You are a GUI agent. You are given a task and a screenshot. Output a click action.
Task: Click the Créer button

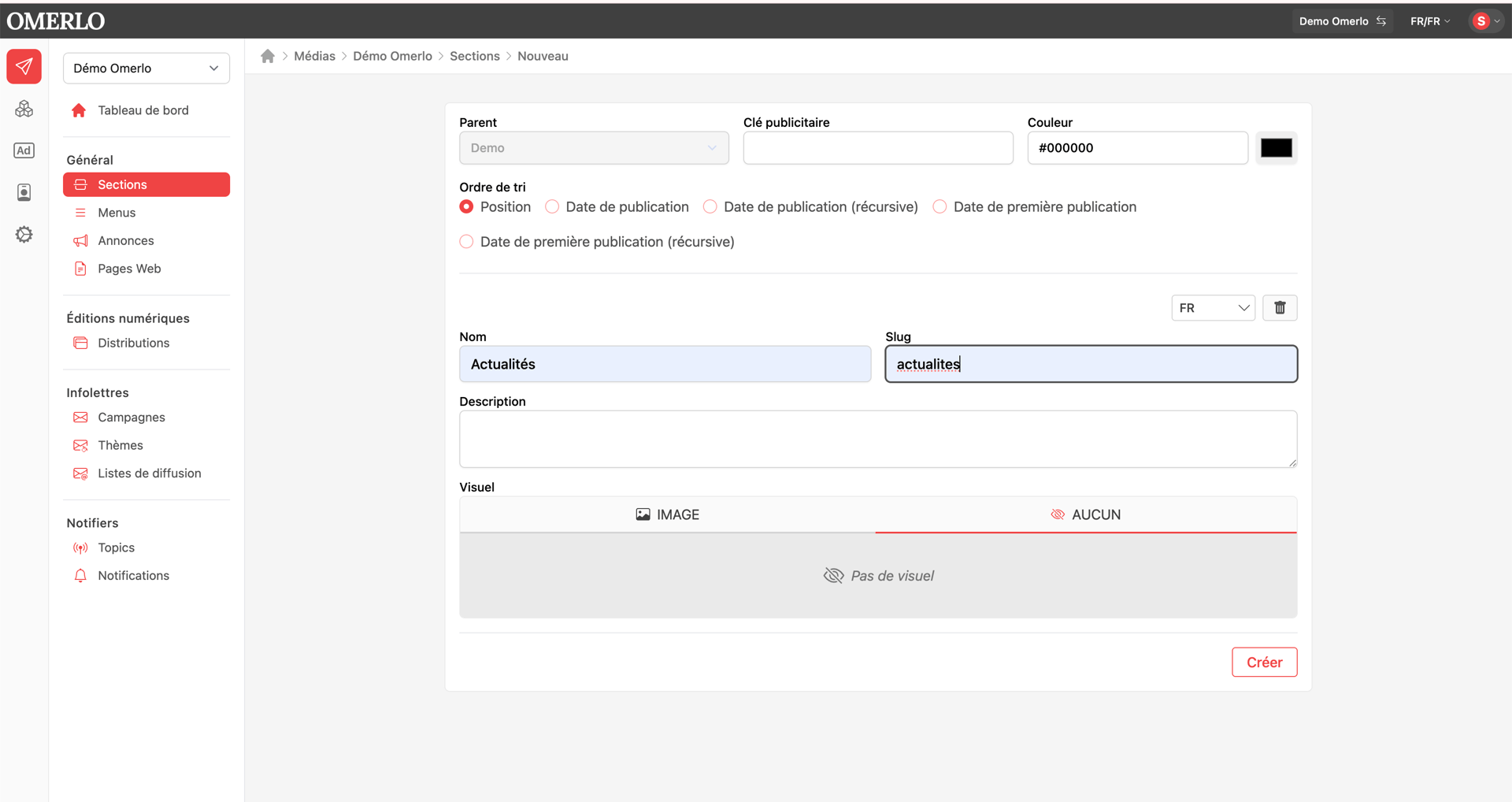pos(1264,662)
